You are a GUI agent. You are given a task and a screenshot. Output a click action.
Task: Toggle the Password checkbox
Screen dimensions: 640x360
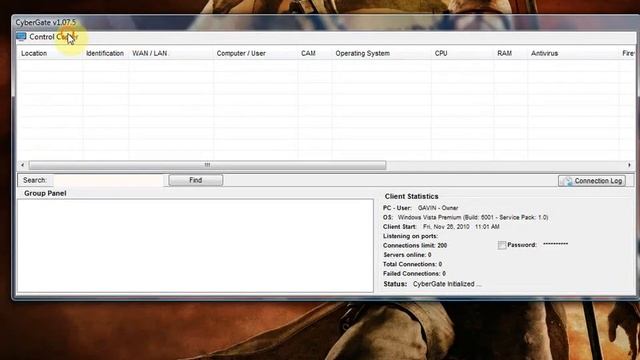tap(502, 245)
